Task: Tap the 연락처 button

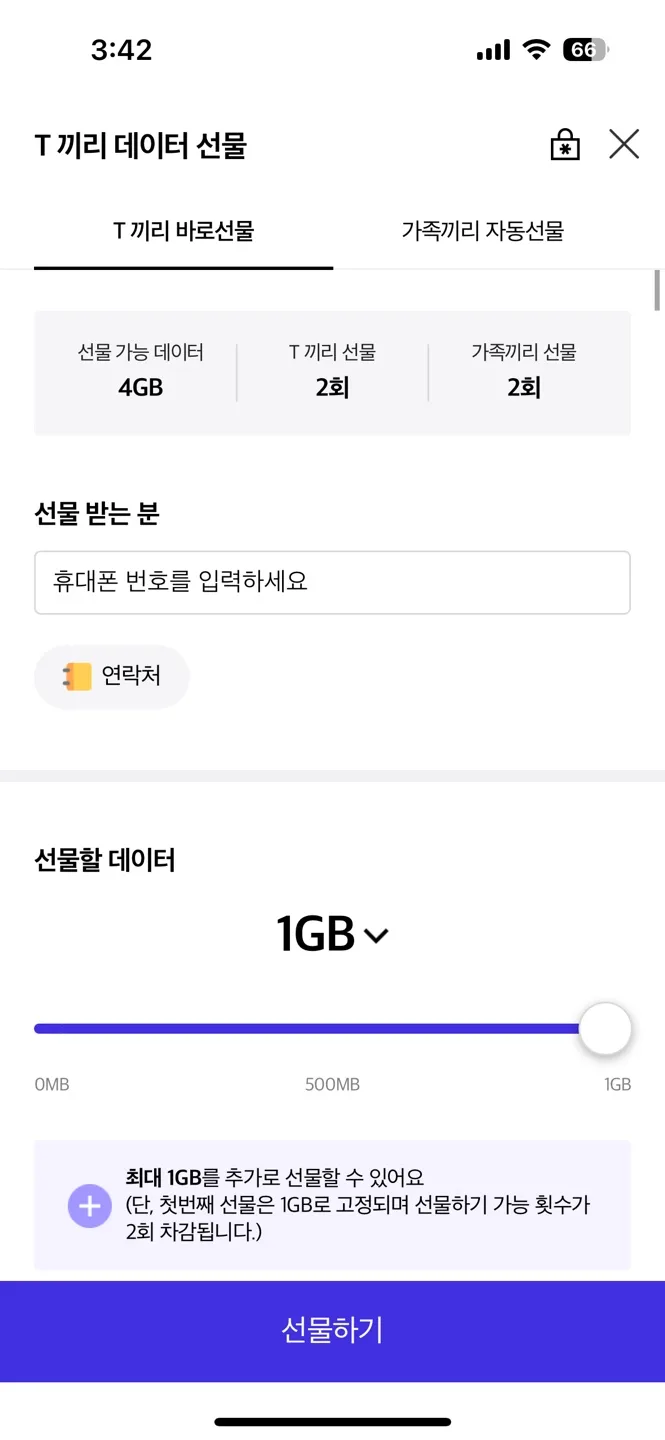Action: 112,677
